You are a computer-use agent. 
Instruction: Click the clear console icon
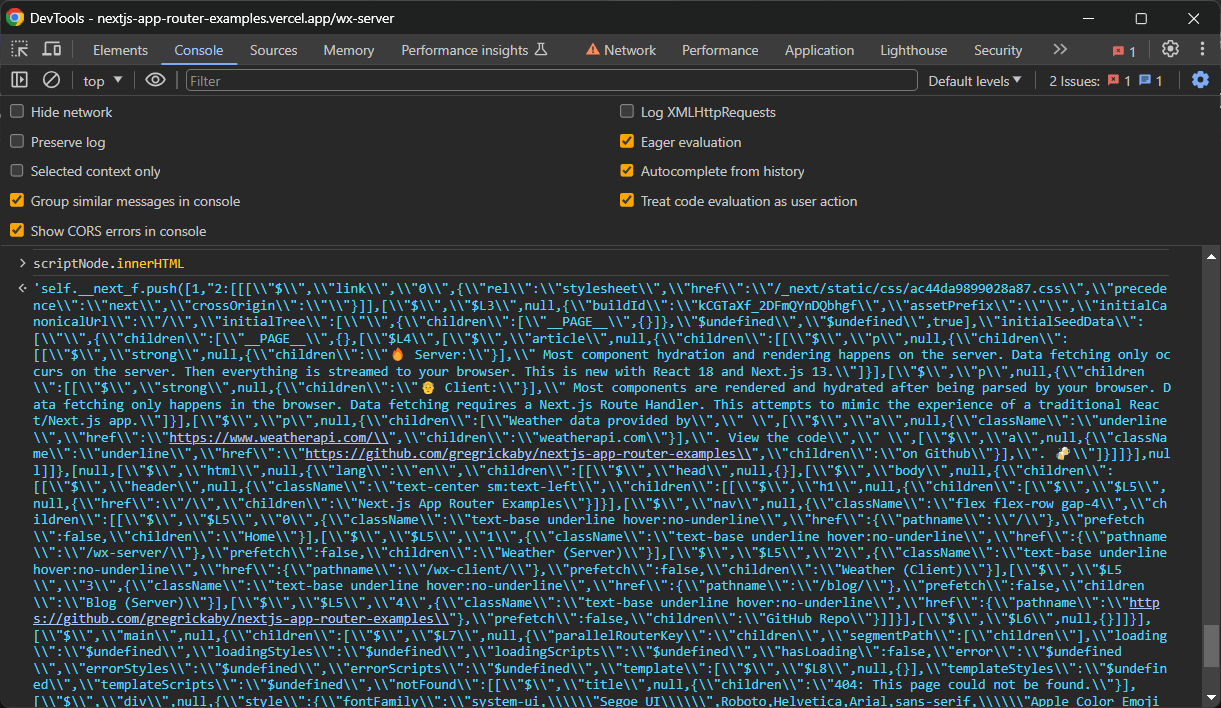[52, 80]
